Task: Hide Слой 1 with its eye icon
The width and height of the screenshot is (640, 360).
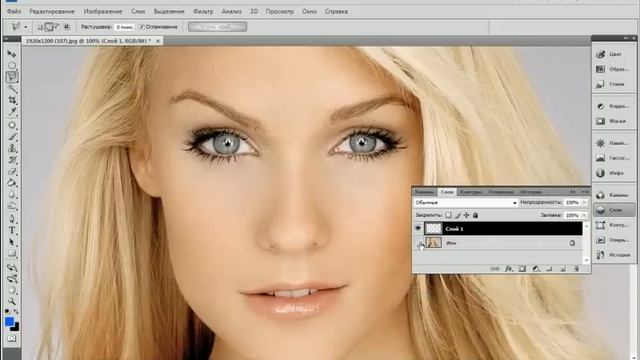Action: coord(418,229)
